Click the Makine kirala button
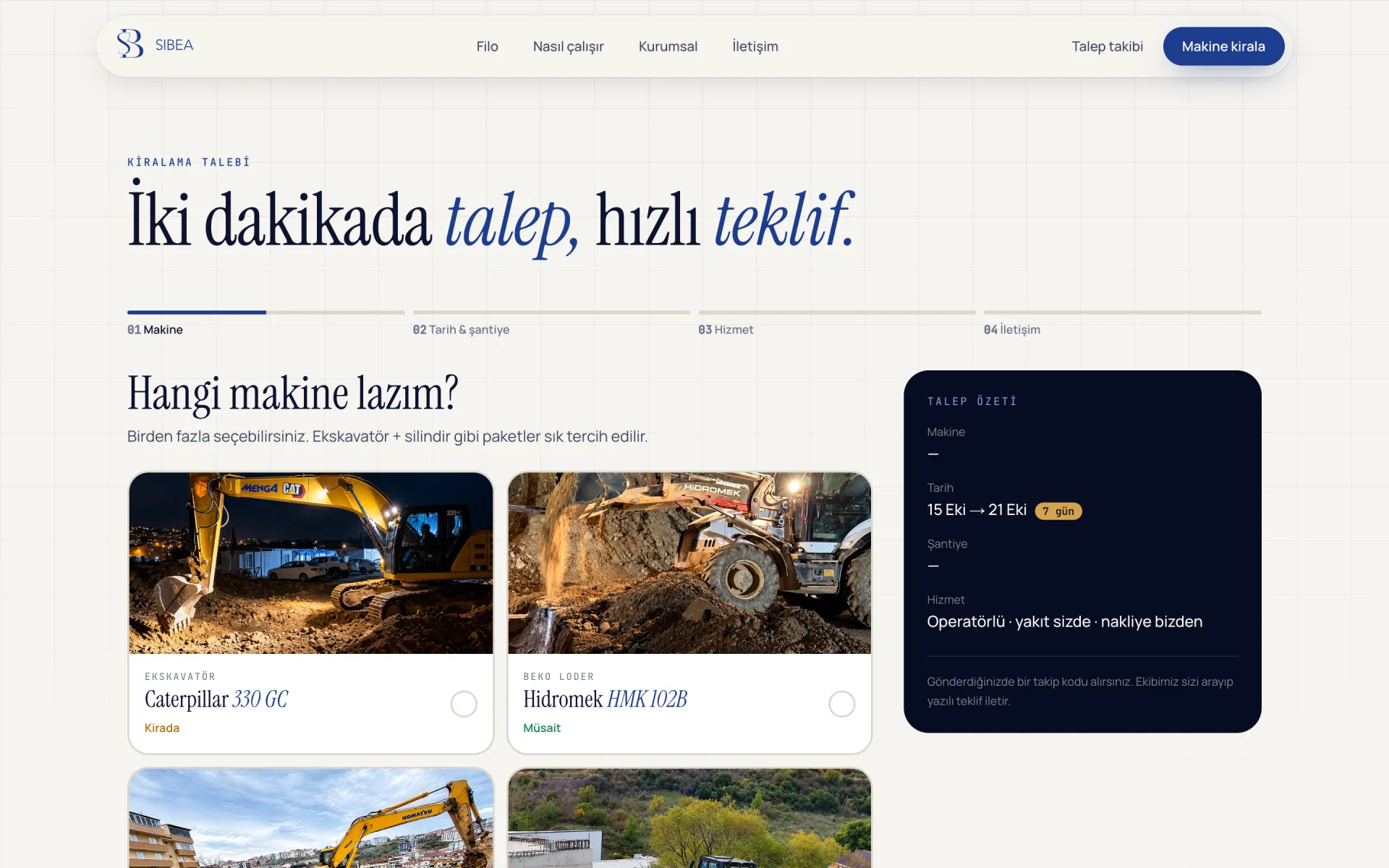Screen dimensions: 1389x868 pos(1223,46)
